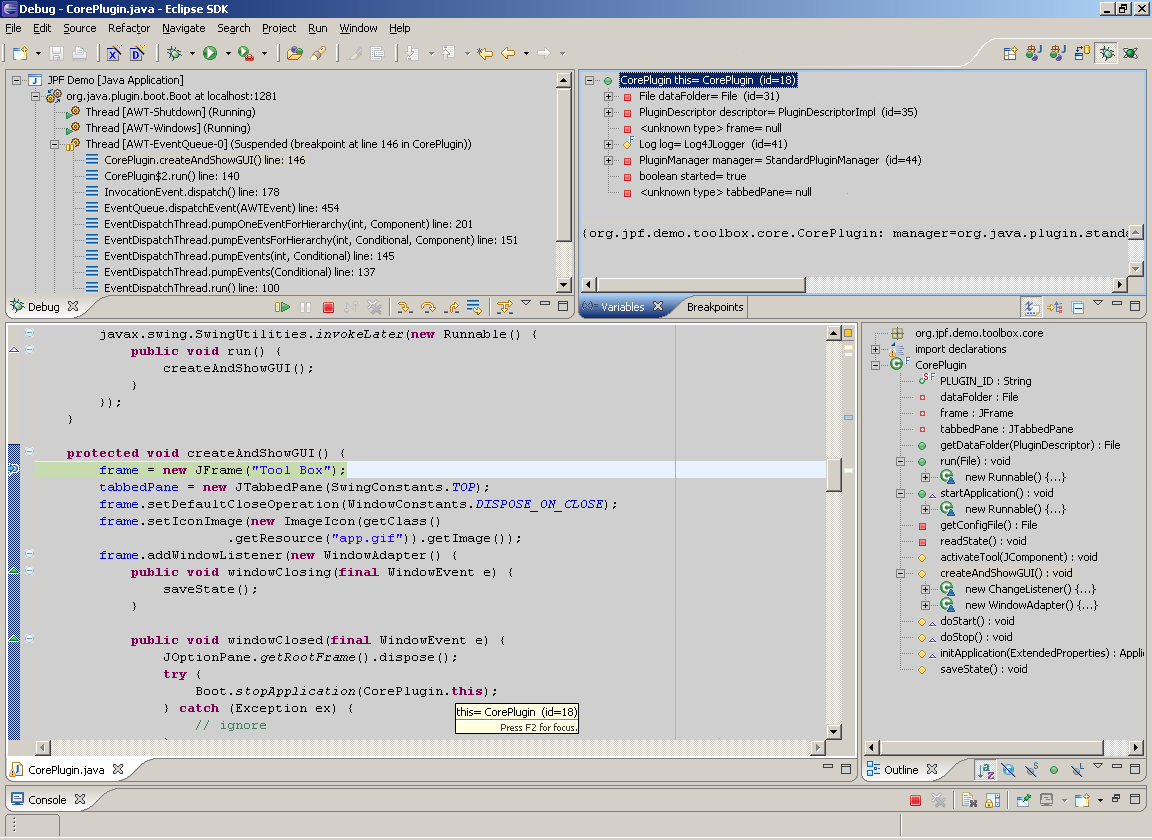Close the CorePlugin.java editor tab
This screenshot has height=840, width=1152.
118,769
